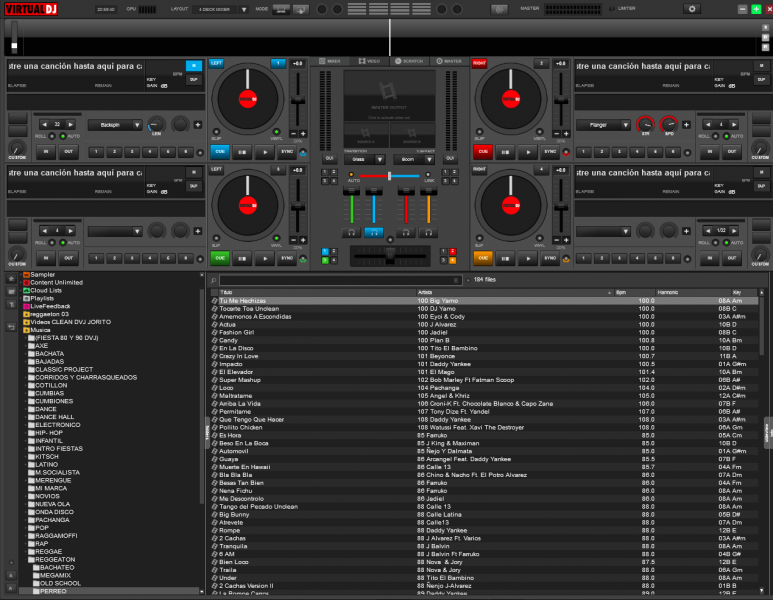The width and height of the screenshot is (773, 600).
Task: Click the deck 2 pitch plus button
Action: [x=566, y=134]
